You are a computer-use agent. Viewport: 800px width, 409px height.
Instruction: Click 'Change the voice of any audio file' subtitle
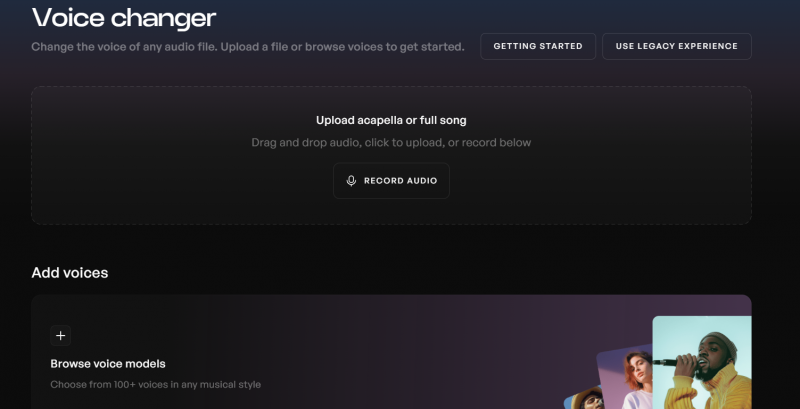(x=247, y=47)
